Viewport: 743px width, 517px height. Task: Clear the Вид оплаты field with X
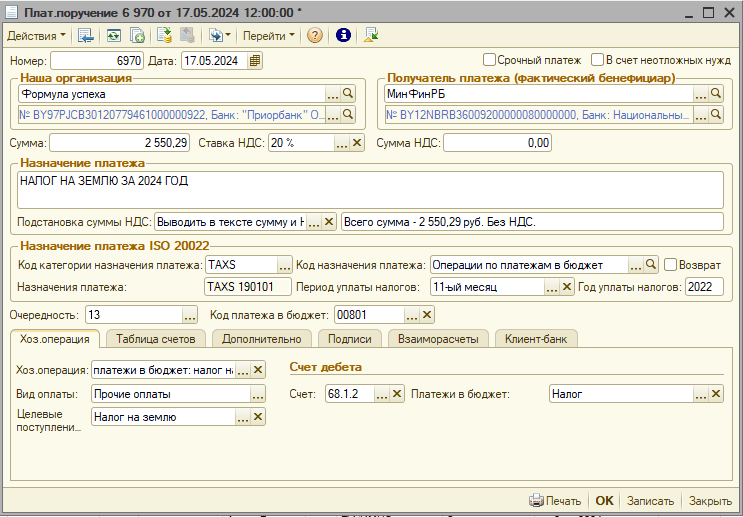click(x=258, y=394)
